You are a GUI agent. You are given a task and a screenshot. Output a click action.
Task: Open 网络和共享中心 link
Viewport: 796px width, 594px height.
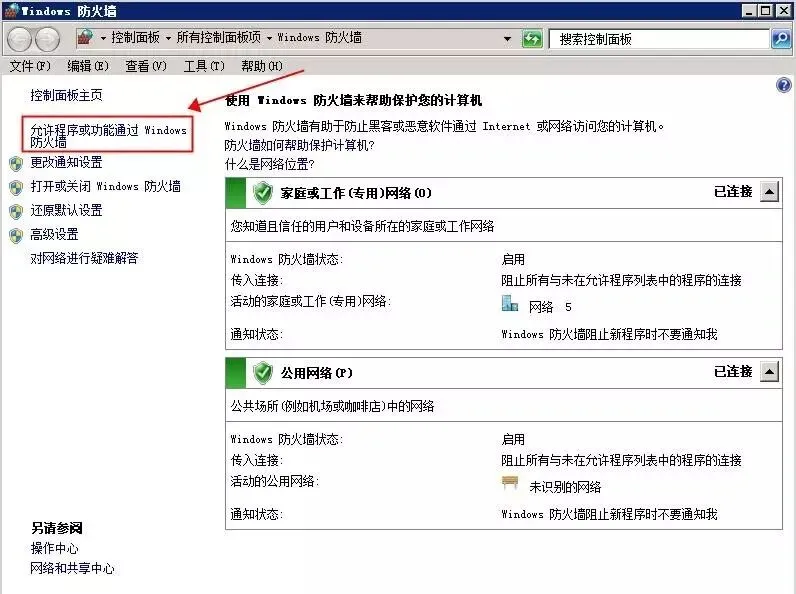[x=72, y=568]
